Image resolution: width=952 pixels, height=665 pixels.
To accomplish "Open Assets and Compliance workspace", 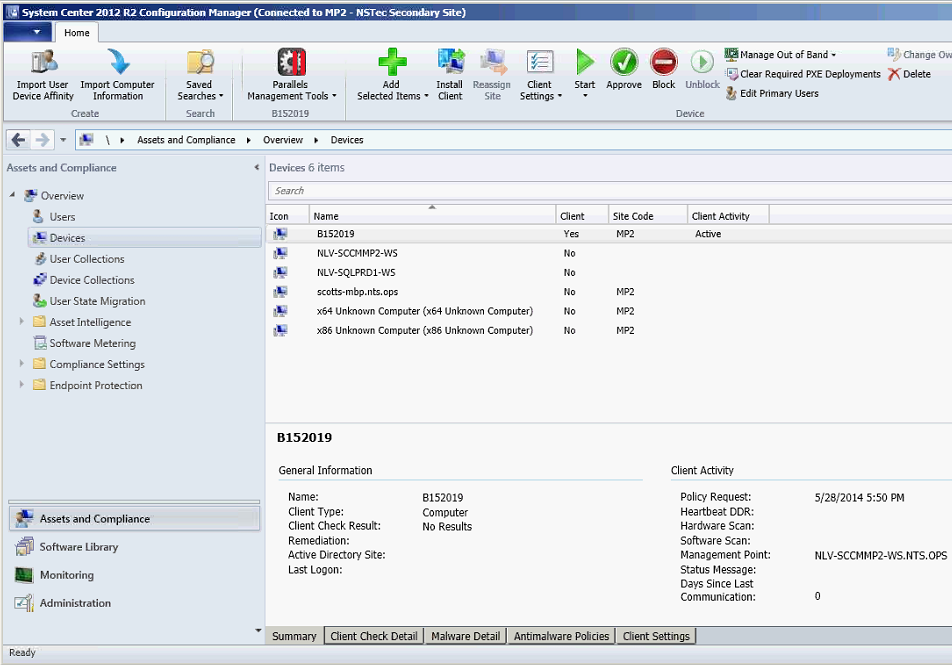I will [134, 519].
